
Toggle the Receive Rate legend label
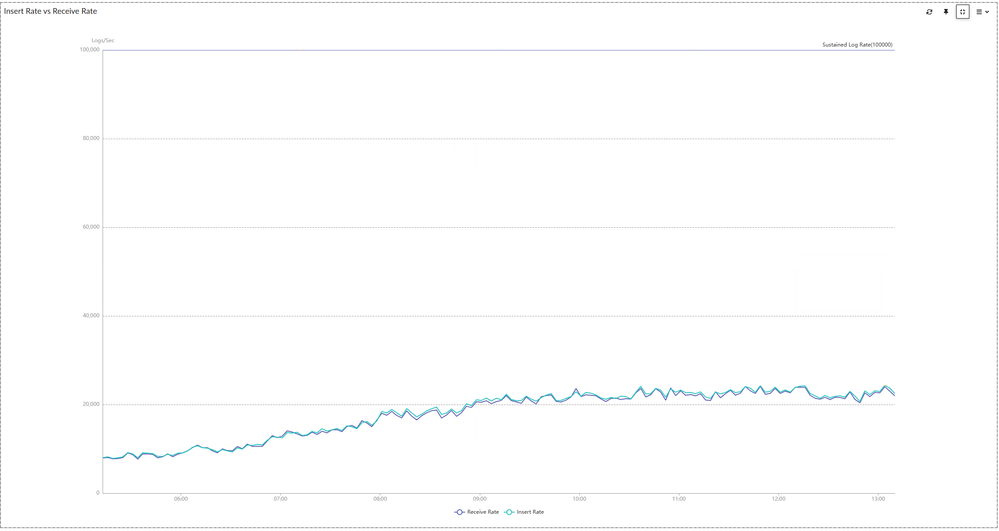pos(483,512)
